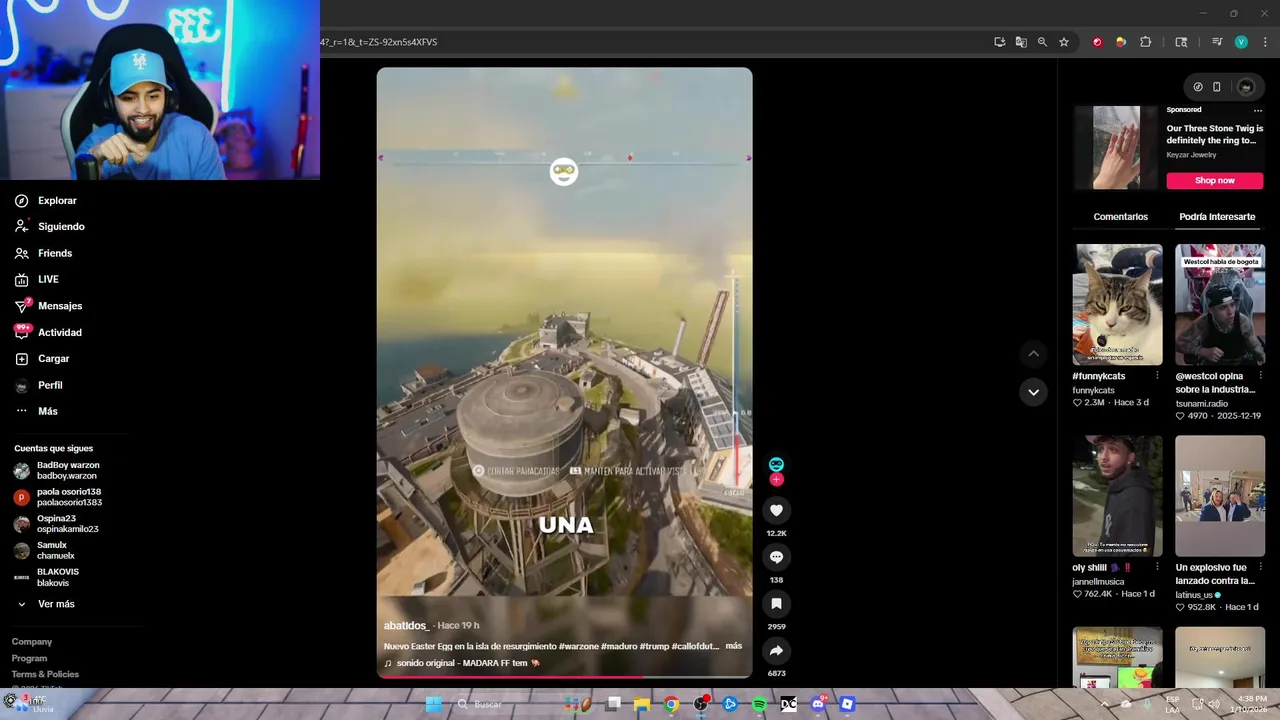Open Chrome extensions puzzle icon
The image size is (1280, 720).
point(1146,42)
